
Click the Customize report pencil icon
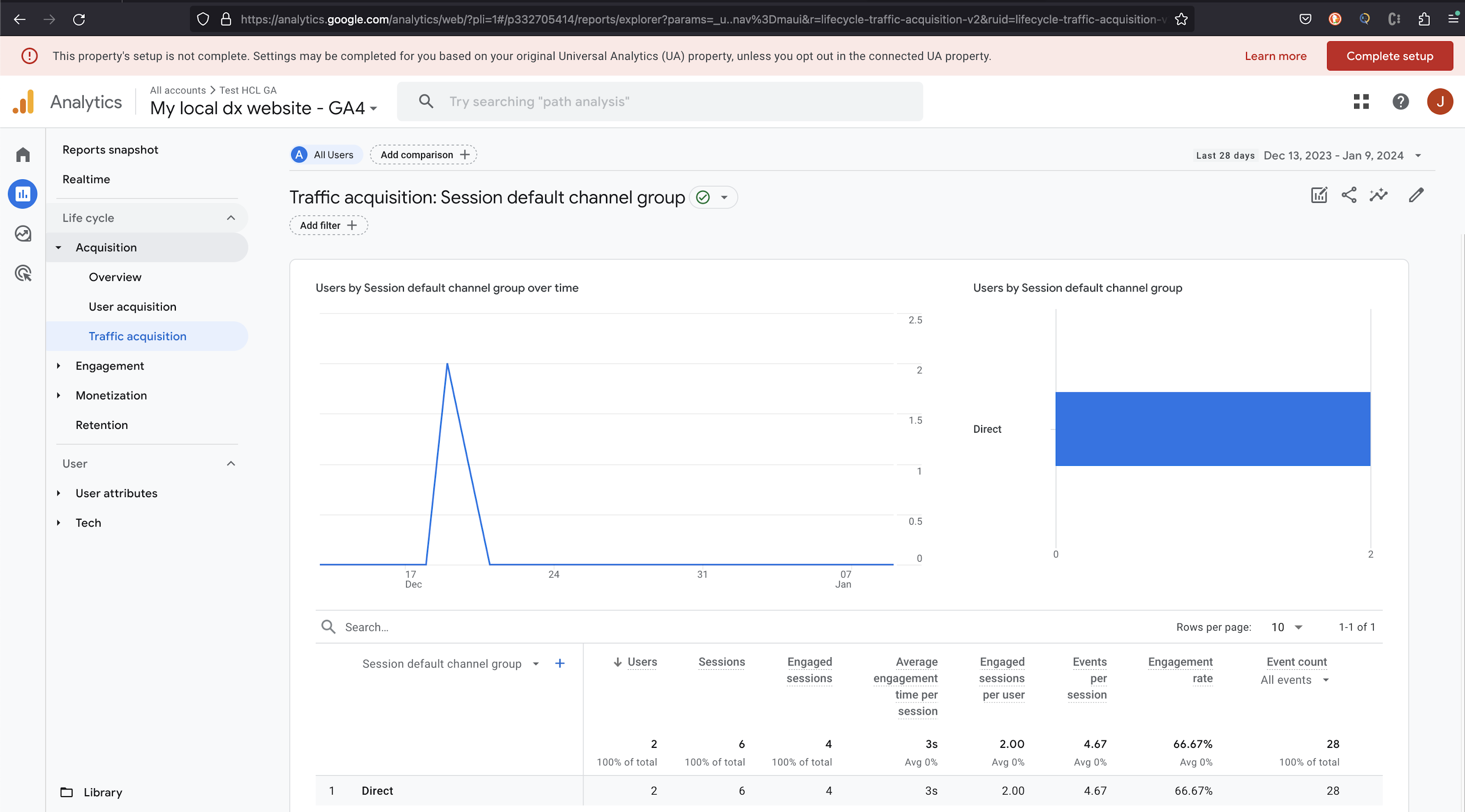(x=1416, y=195)
